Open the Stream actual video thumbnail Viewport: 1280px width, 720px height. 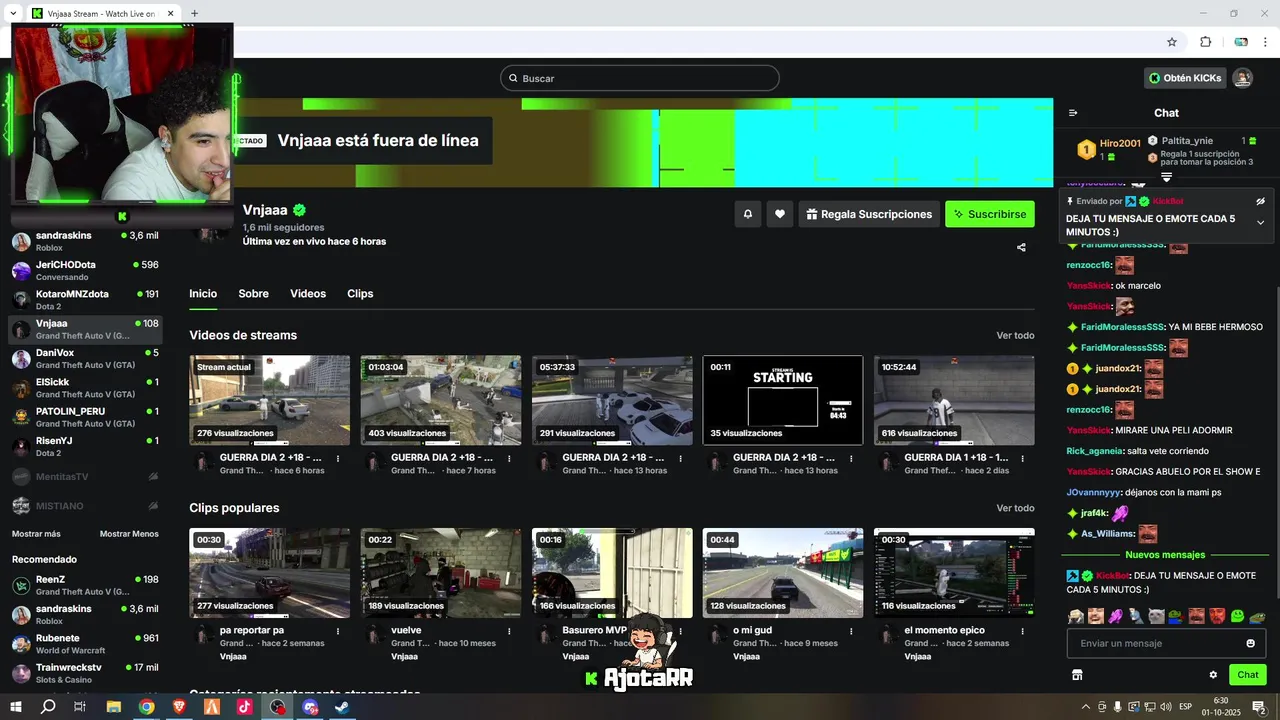[x=270, y=400]
